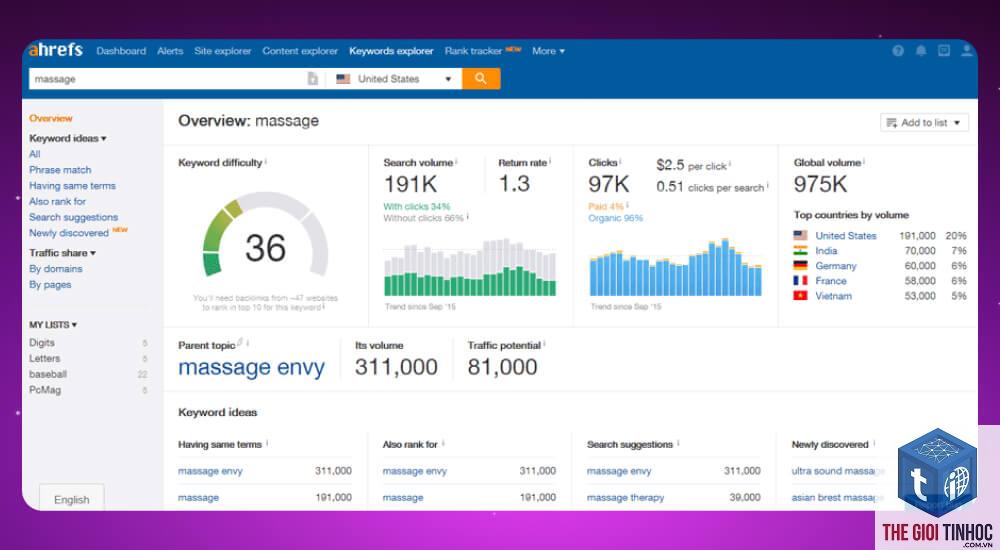Screen dimensions: 1000x550
Task: Click the orange search magnifier button
Action: tap(481, 78)
